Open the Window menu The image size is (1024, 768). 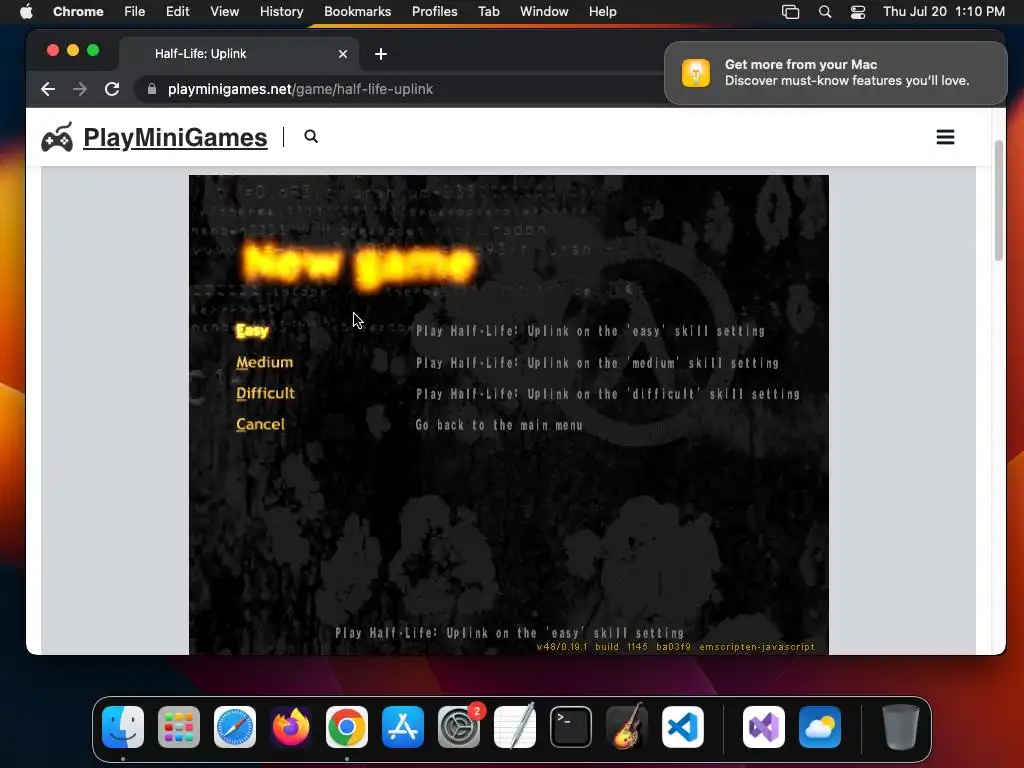click(544, 12)
